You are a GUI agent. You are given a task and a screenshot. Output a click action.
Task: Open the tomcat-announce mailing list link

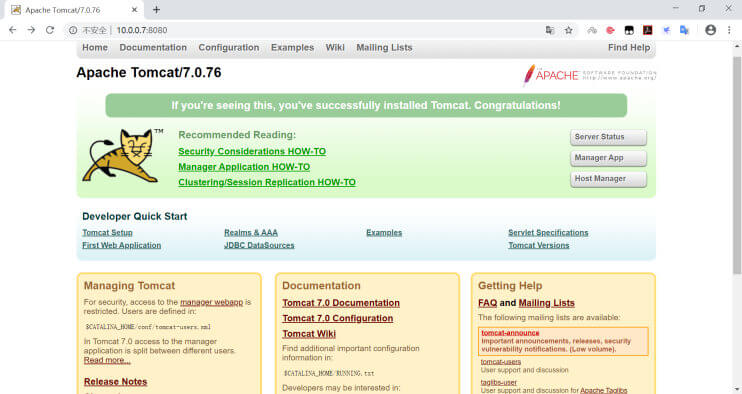[510, 333]
